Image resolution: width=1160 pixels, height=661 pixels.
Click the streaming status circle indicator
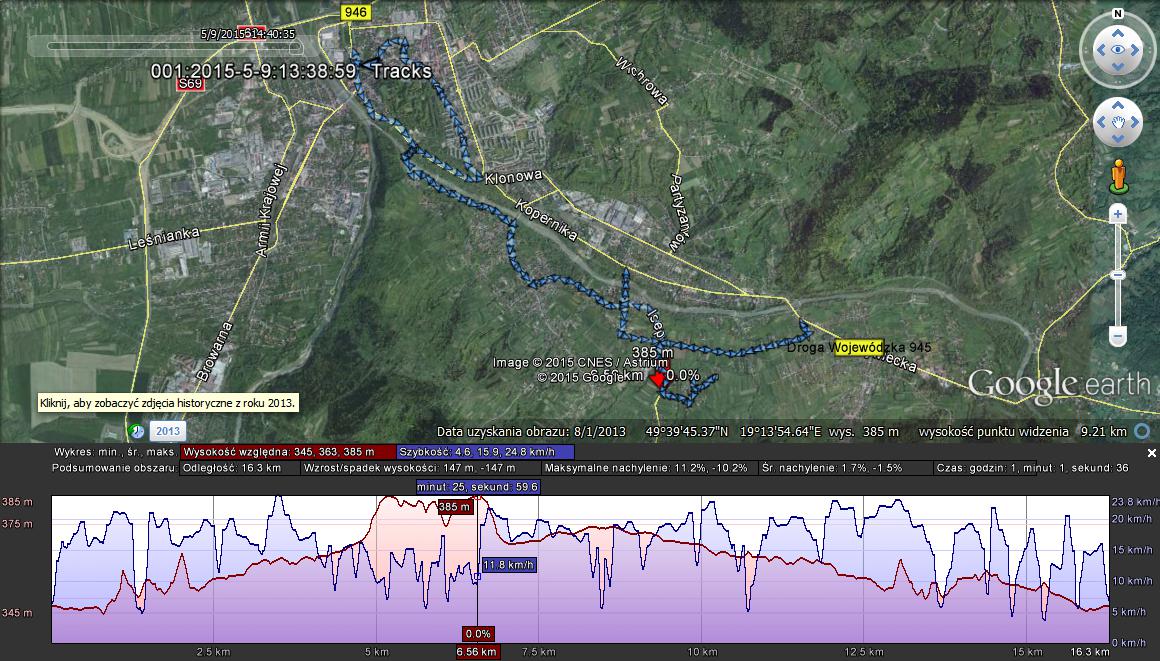[1143, 431]
